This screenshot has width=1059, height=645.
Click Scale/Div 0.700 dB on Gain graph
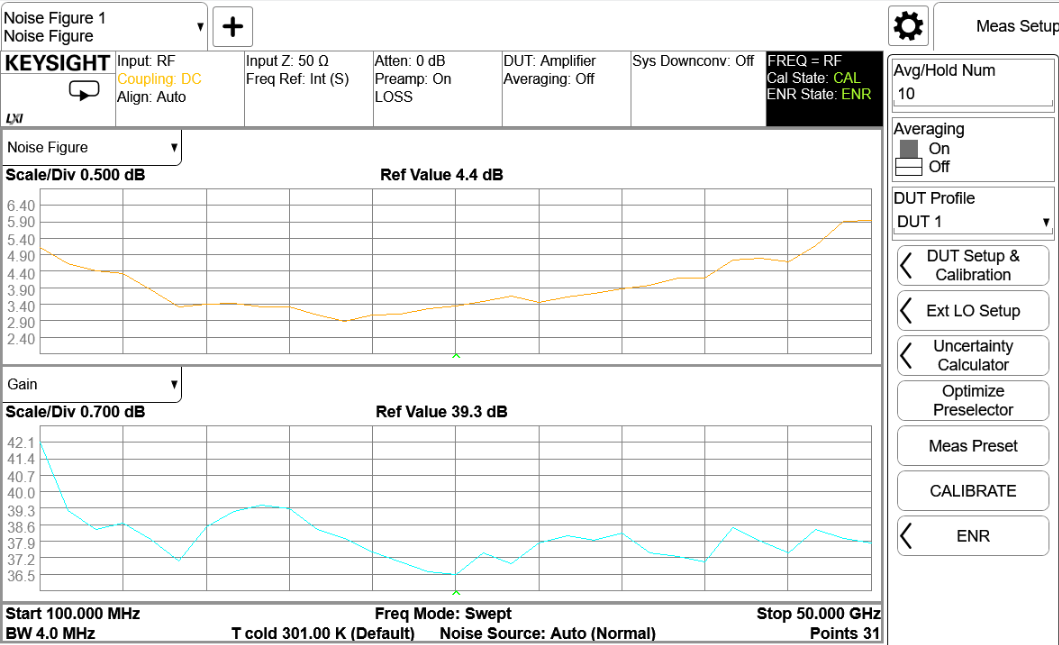pyautogui.click(x=75, y=412)
